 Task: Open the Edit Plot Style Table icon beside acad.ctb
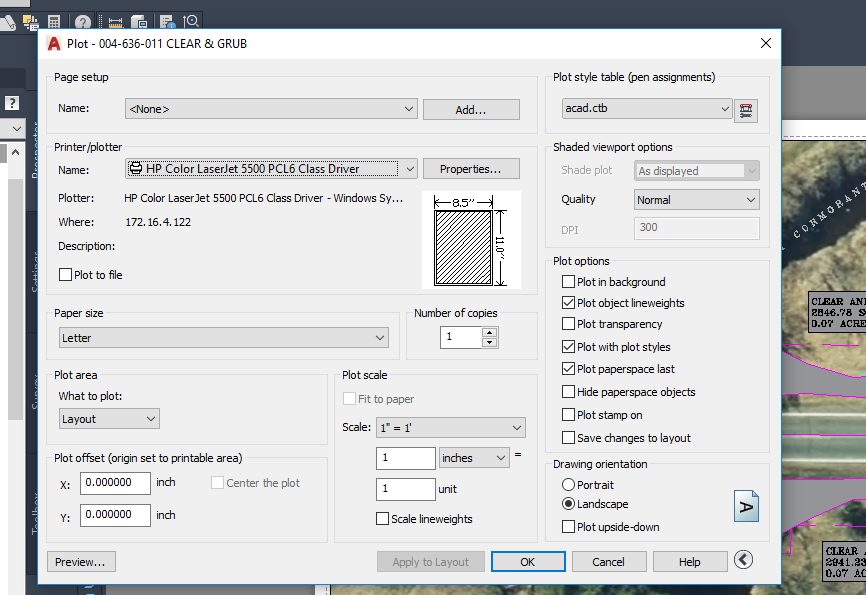pyautogui.click(x=745, y=110)
